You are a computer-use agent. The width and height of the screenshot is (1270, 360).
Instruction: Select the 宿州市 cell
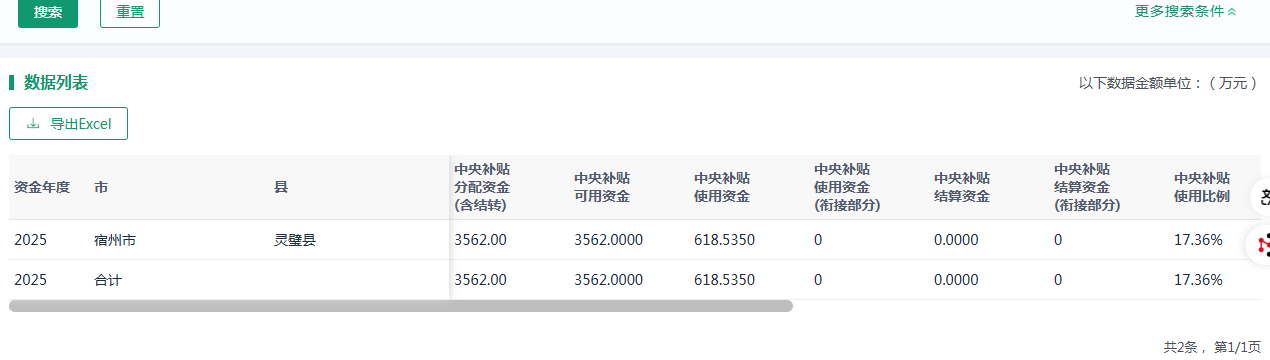[115, 240]
